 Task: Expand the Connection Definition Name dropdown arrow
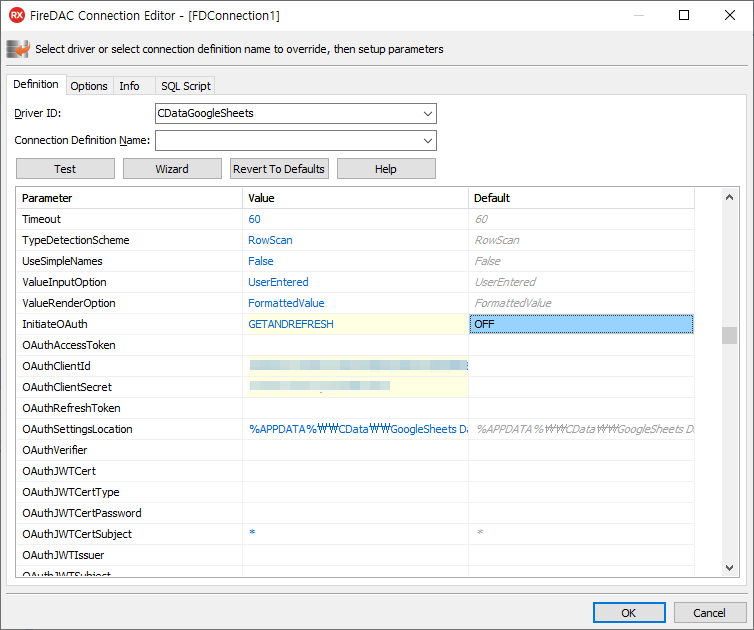[427, 140]
